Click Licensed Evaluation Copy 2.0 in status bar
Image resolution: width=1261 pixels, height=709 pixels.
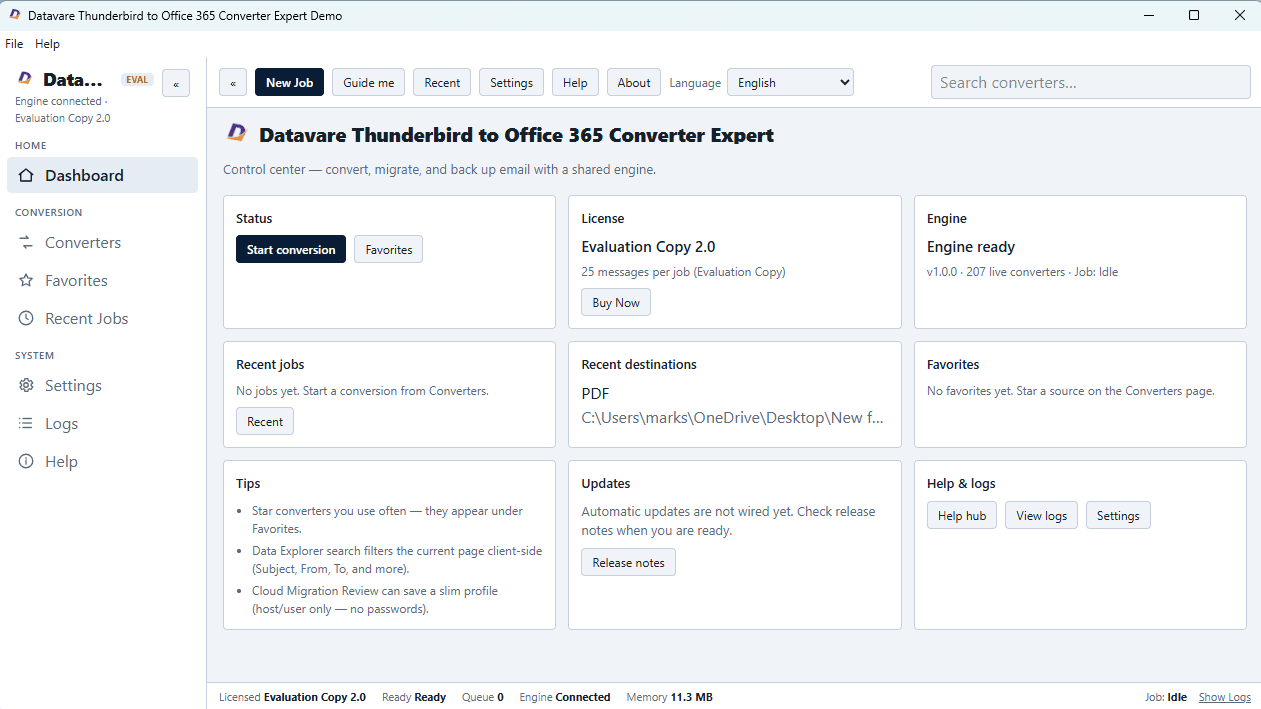click(292, 697)
